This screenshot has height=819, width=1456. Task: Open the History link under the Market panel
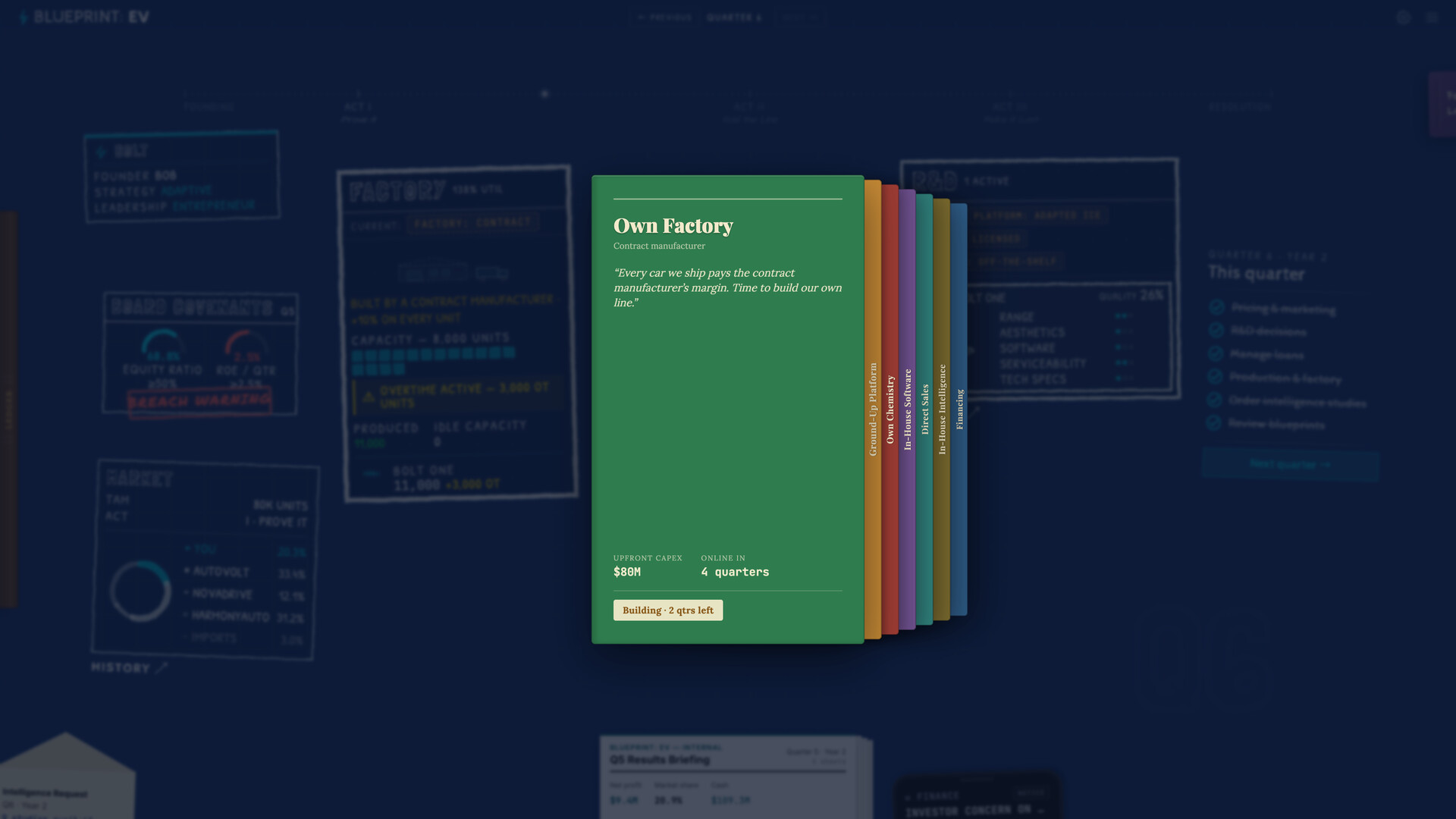tap(129, 667)
